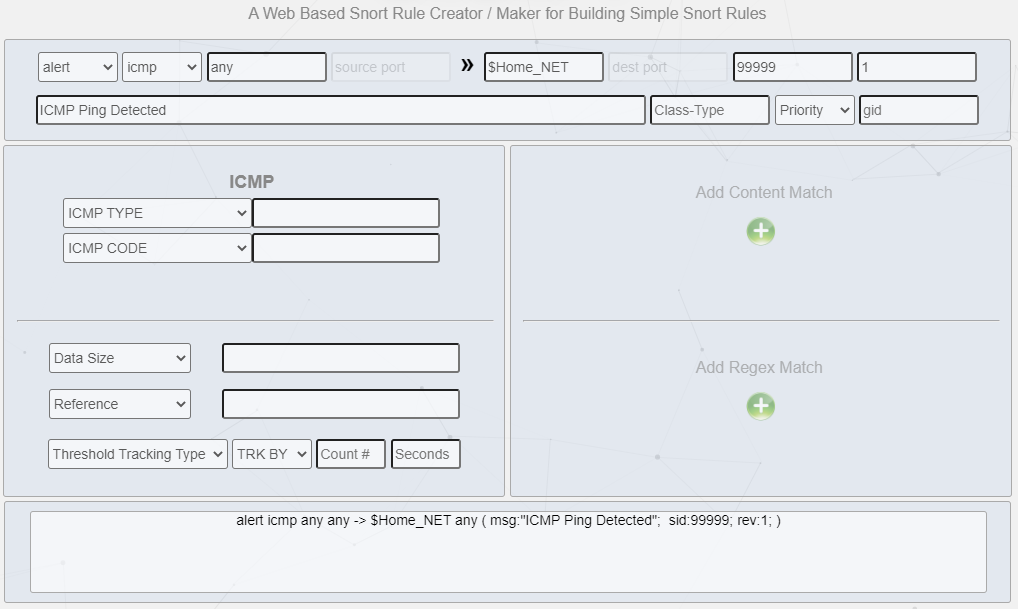Open the ICMP TYPE dropdown
Screen dimensions: 1018x609
[156, 212]
